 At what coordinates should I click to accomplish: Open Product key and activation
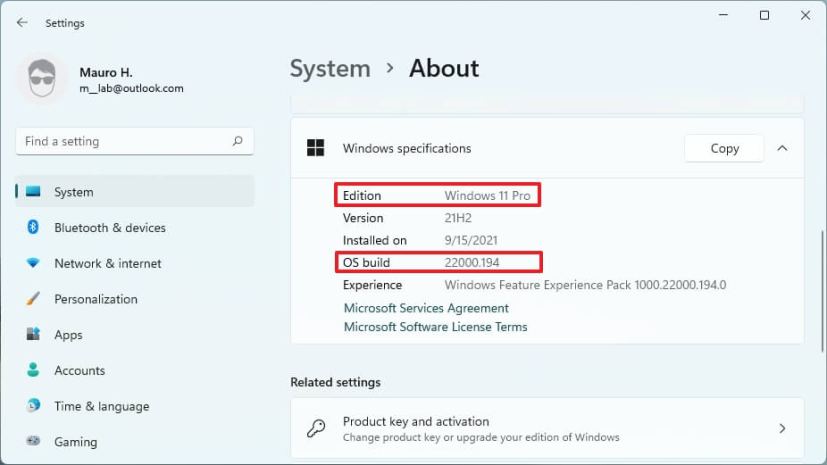pyautogui.click(x=547, y=429)
